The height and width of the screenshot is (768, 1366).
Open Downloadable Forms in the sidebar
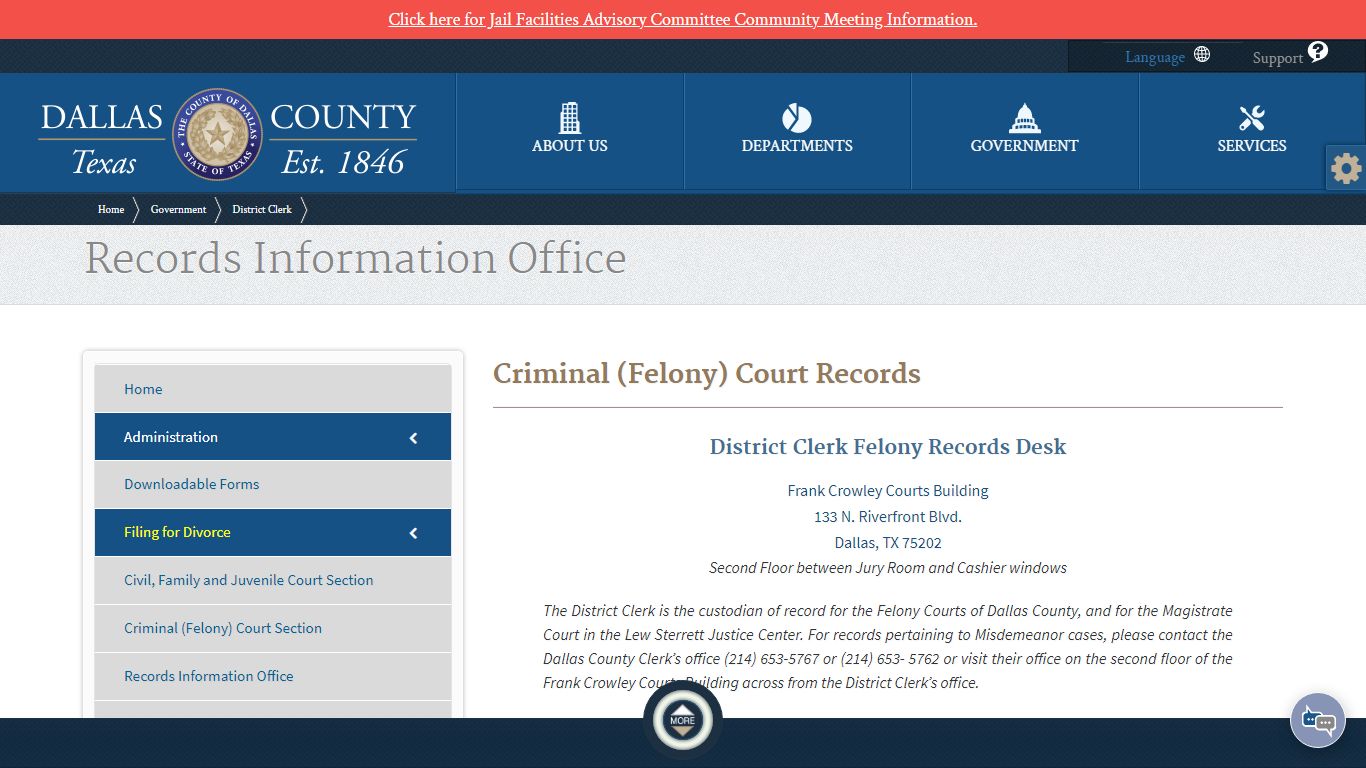point(273,484)
